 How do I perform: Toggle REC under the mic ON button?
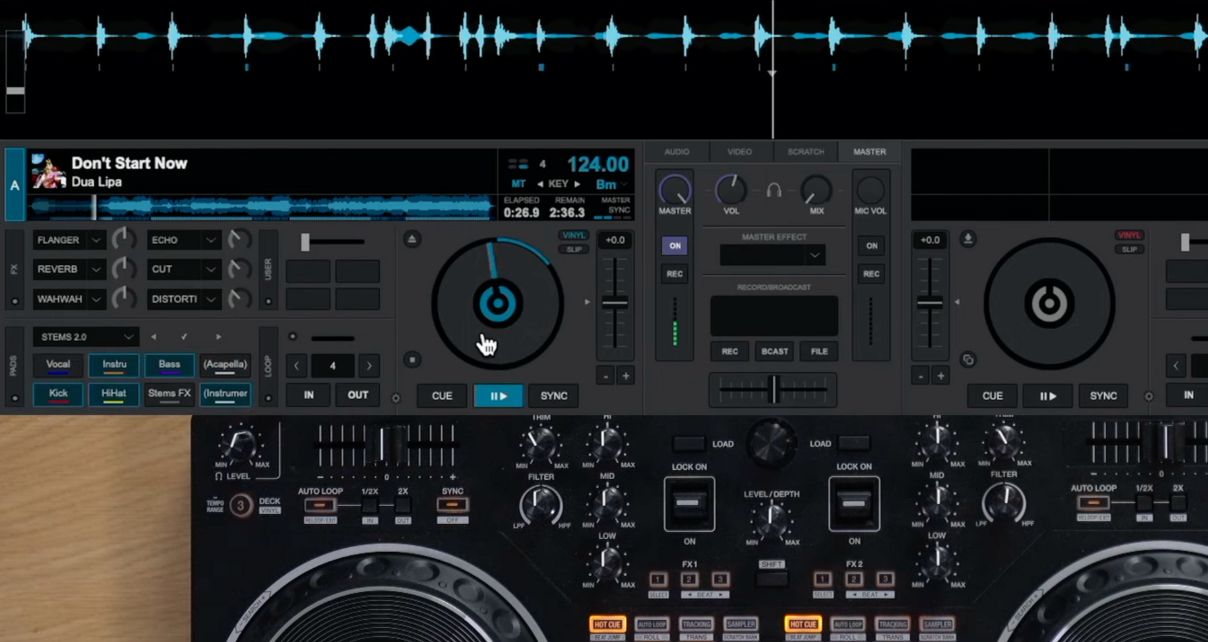click(871, 274)
